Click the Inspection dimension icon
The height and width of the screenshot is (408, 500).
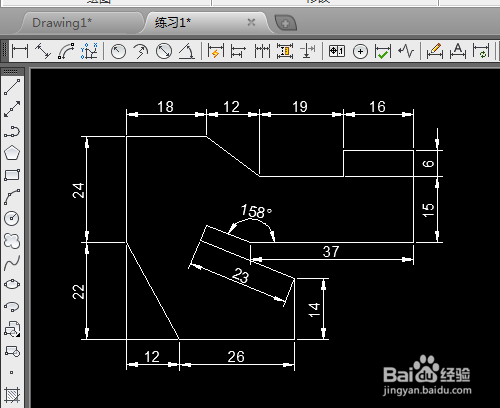383,51
